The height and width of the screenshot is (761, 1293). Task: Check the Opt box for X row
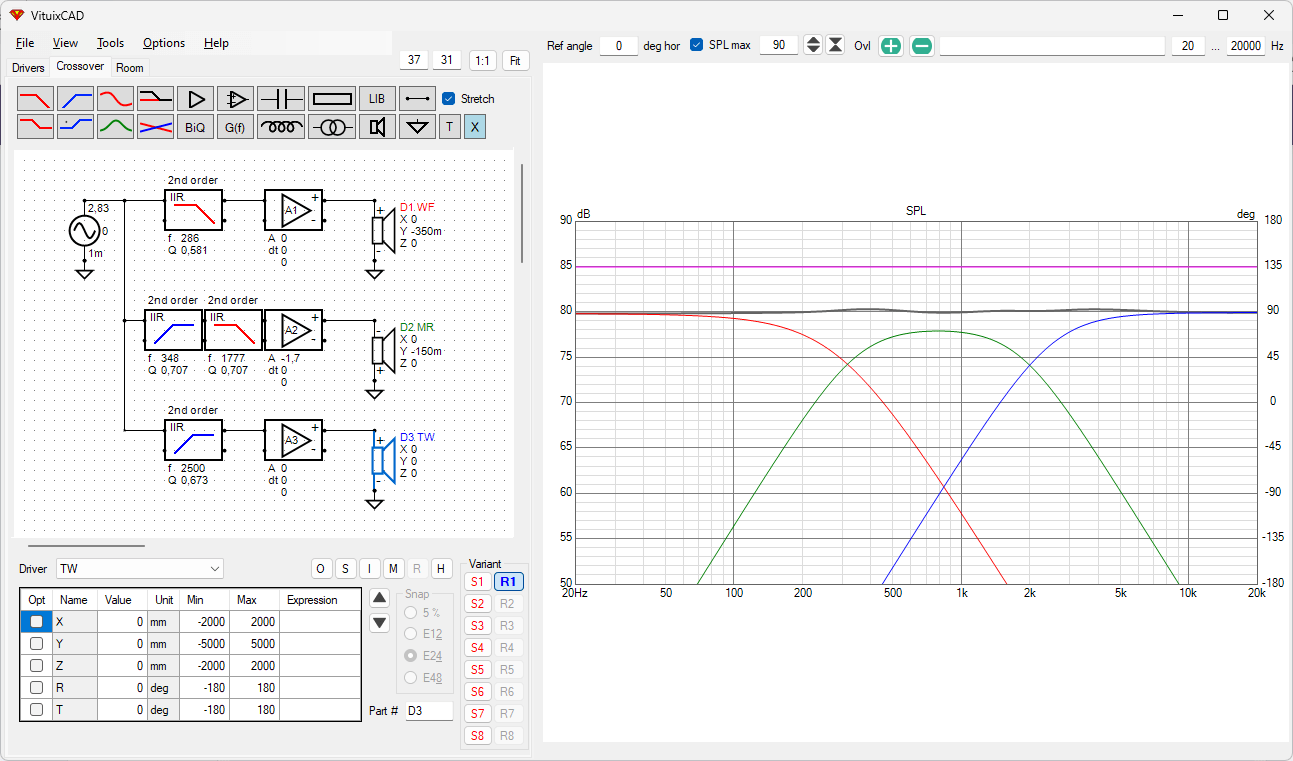pyautogui.click(x=36, y=622)
